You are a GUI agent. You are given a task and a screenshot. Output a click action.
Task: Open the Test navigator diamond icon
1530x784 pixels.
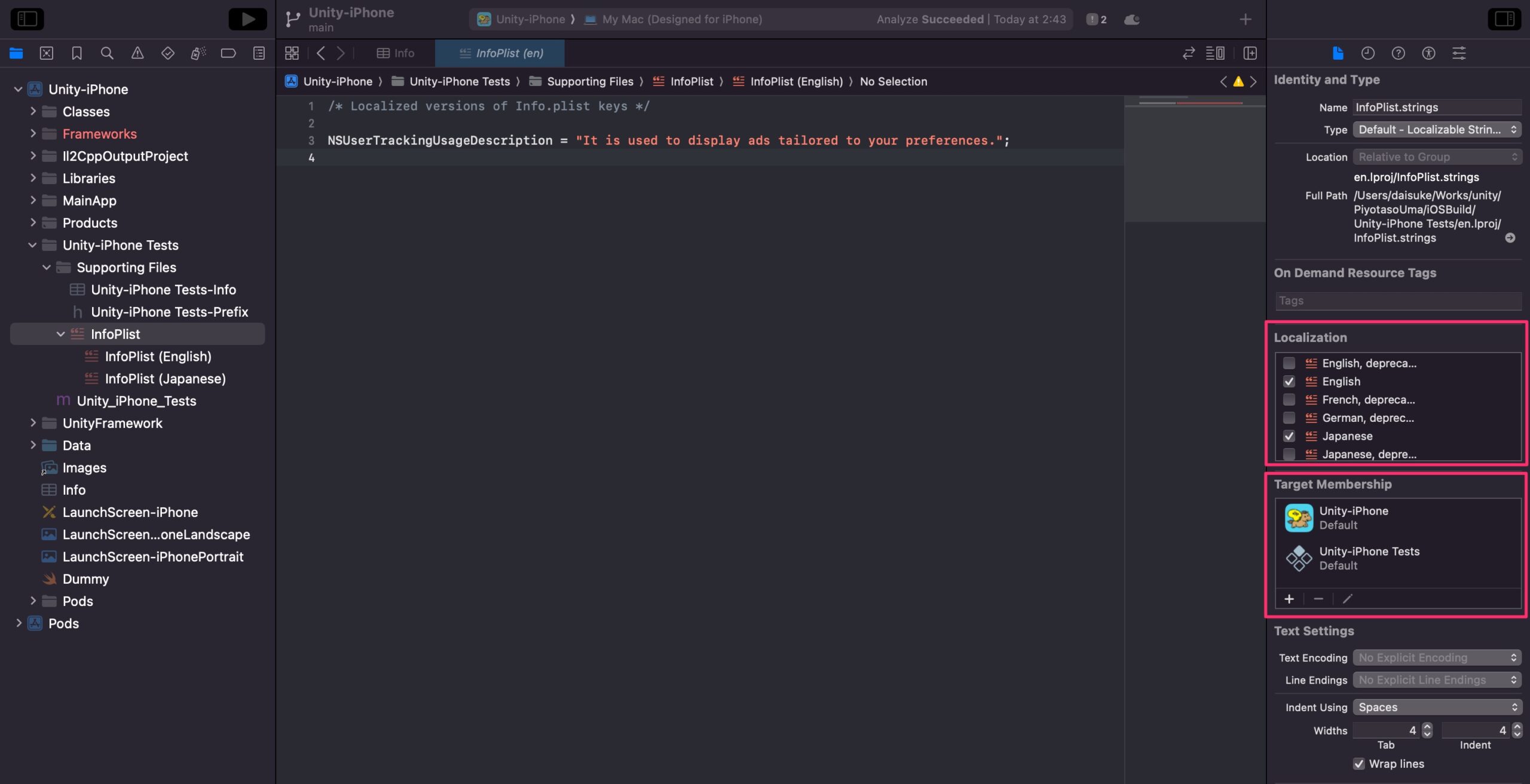coord(168,53)
